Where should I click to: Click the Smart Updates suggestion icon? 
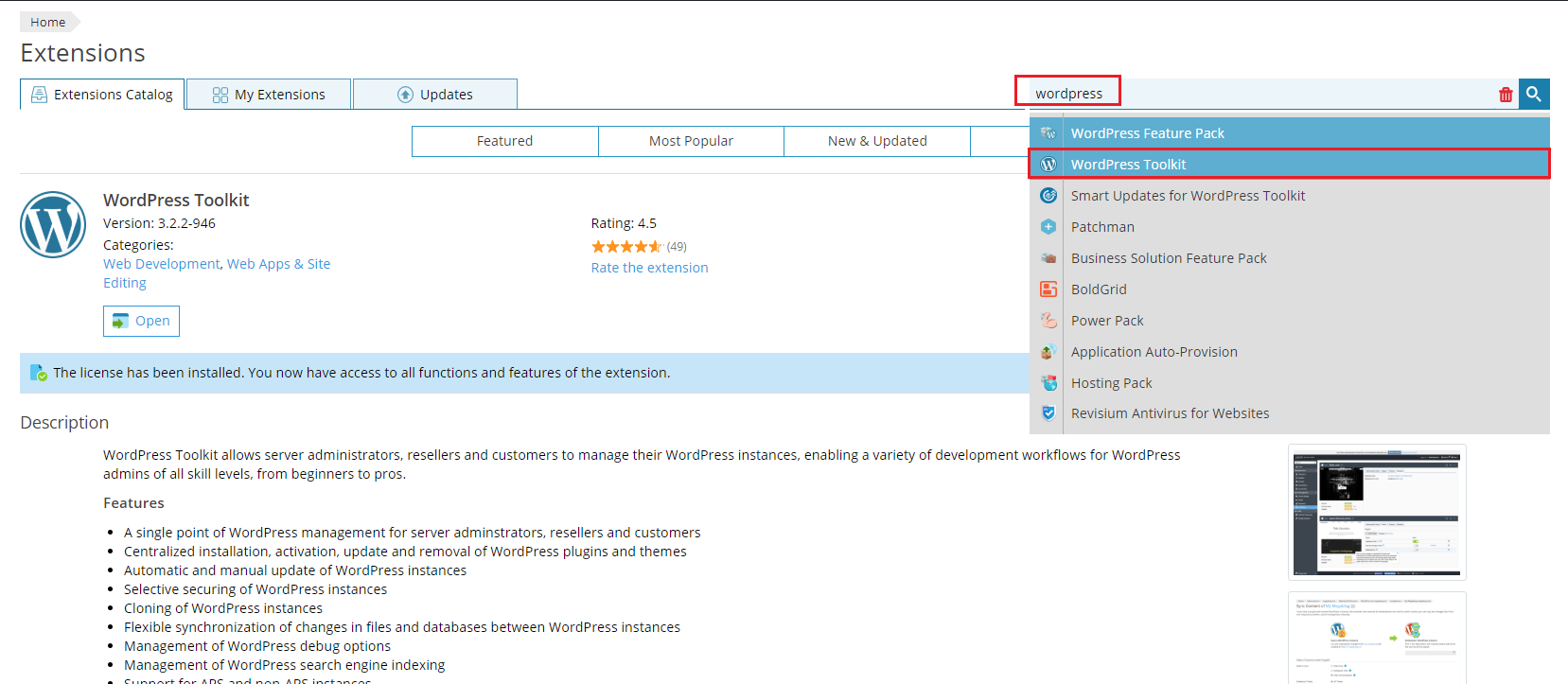1048,196
